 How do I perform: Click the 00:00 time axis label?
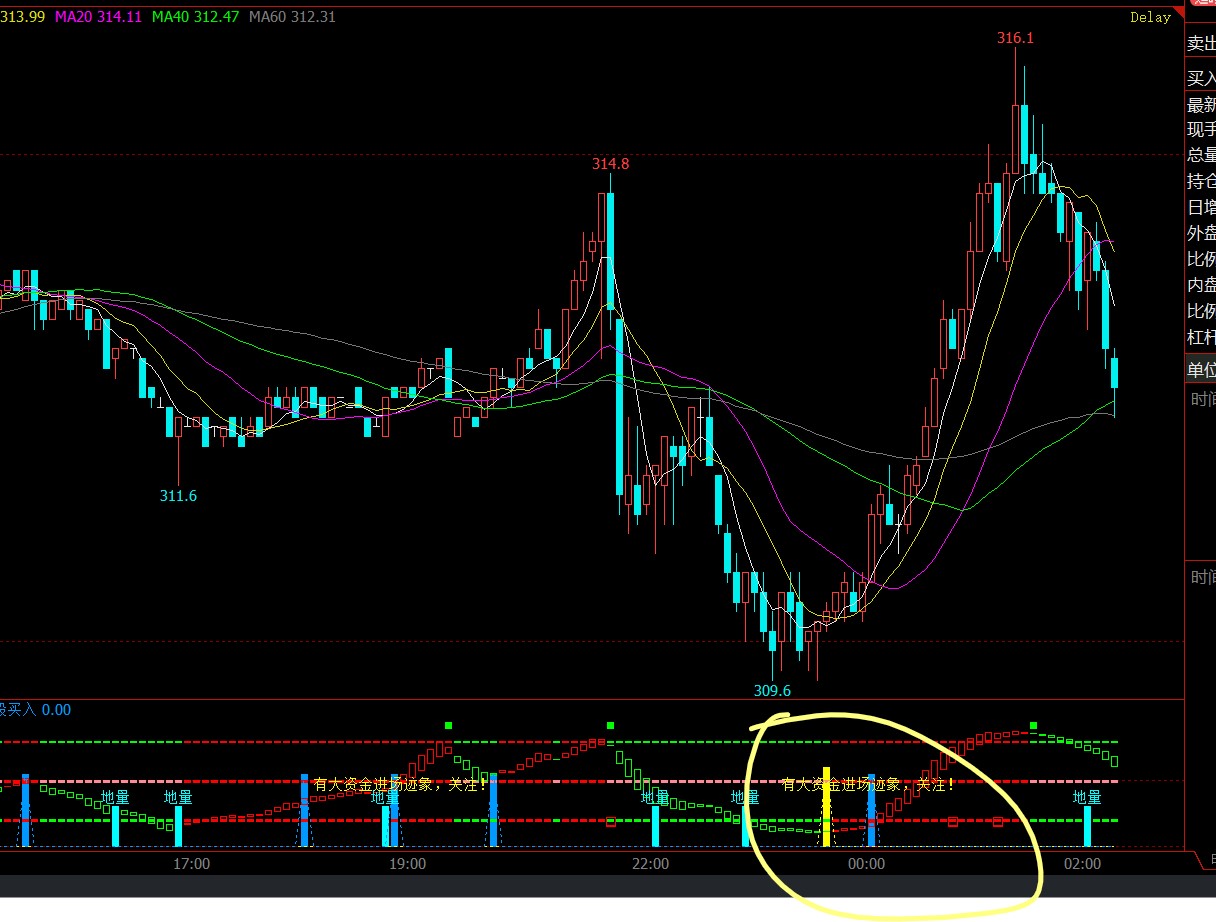(x=866, y=863)
